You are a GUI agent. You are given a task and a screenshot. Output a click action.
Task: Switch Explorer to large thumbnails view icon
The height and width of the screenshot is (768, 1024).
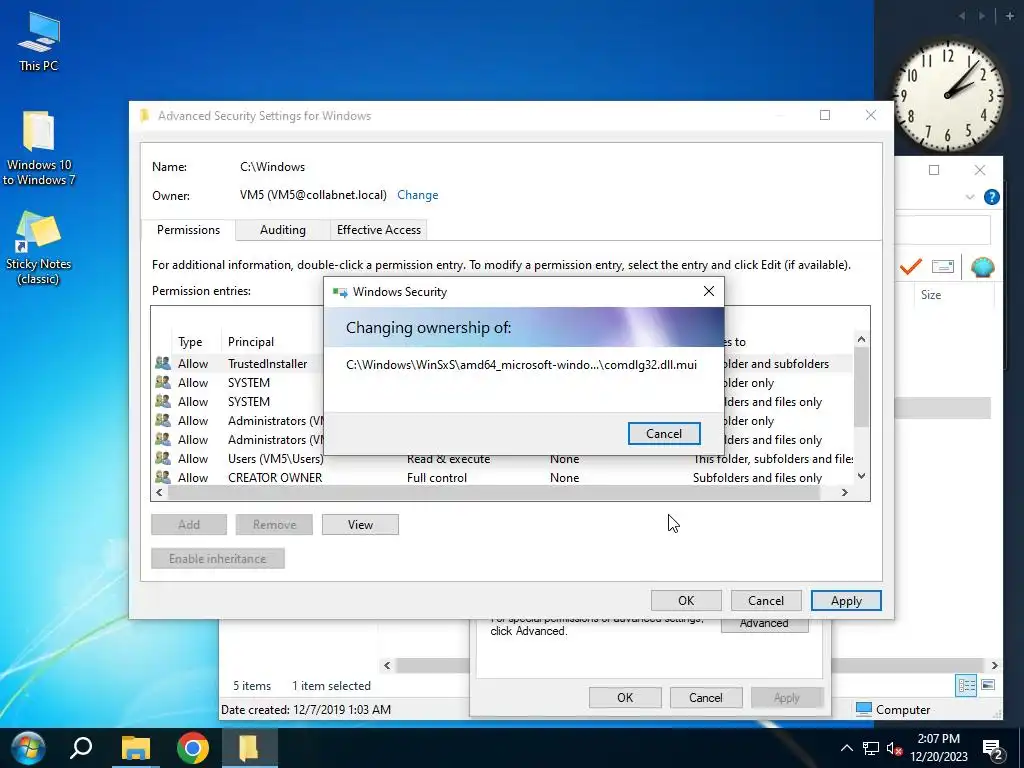pos(988,685)
